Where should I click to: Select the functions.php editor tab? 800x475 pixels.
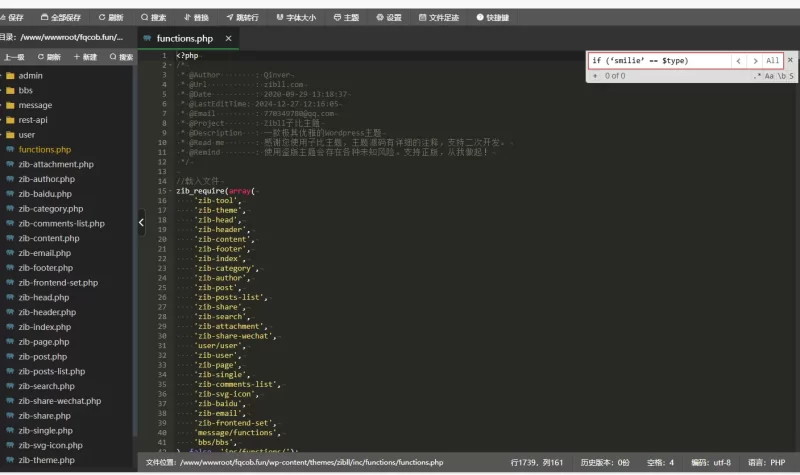coord(184,38)
